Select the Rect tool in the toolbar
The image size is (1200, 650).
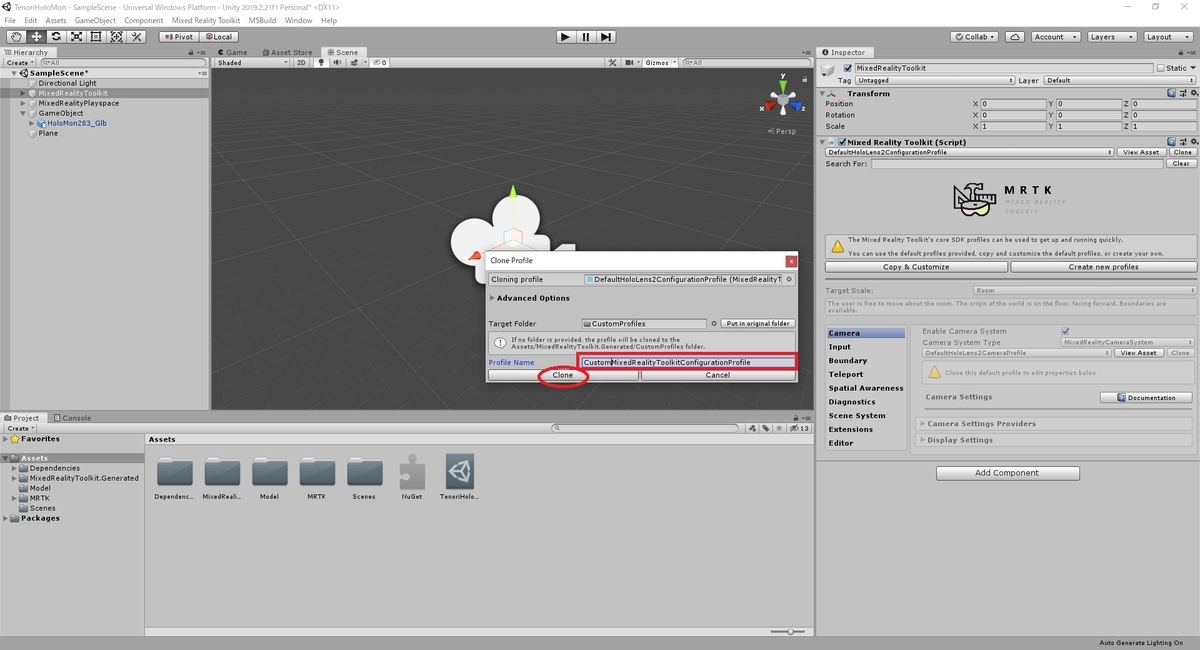click(96, 37)
